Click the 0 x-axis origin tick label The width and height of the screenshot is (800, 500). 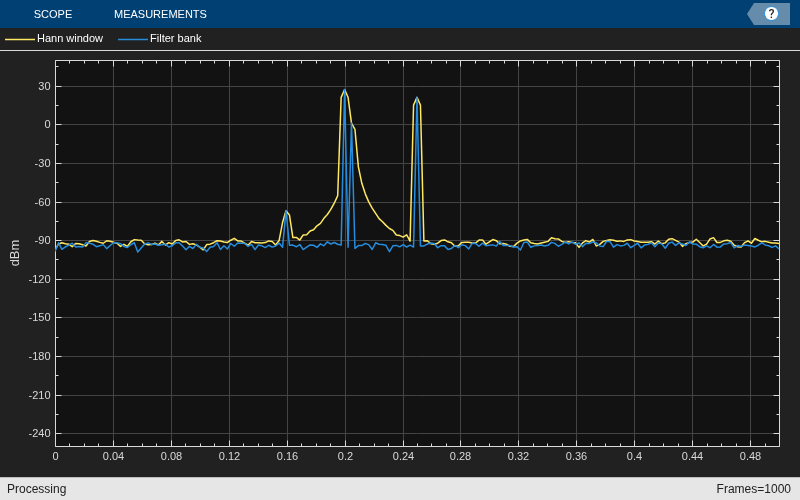point(55,456)
